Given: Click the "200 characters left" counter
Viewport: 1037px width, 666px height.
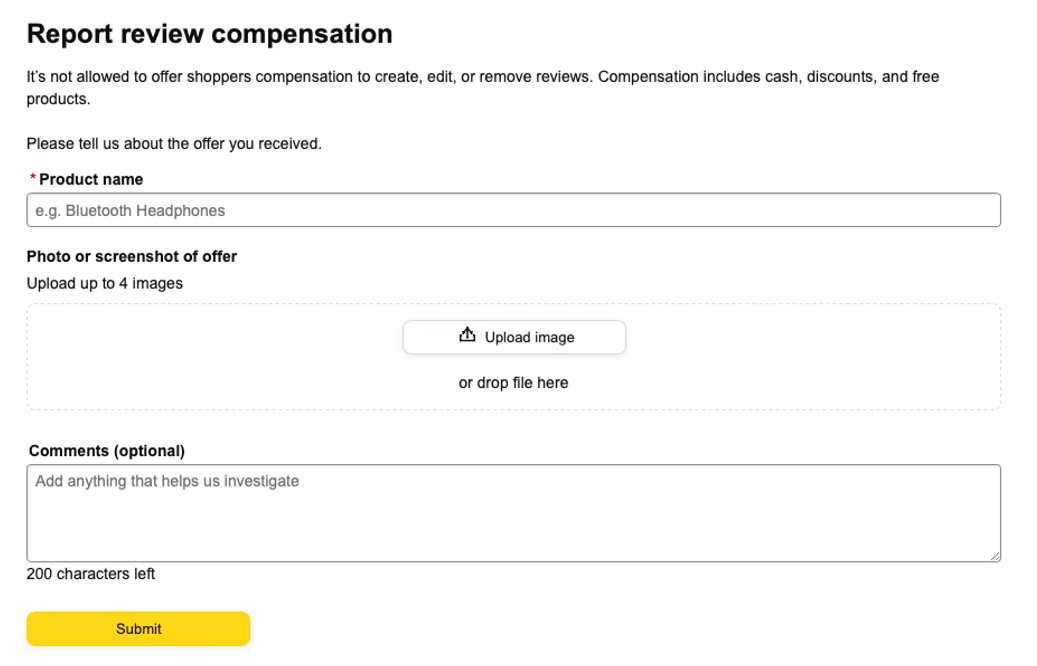Looking at the screenshot, I should tap(91, 574).
